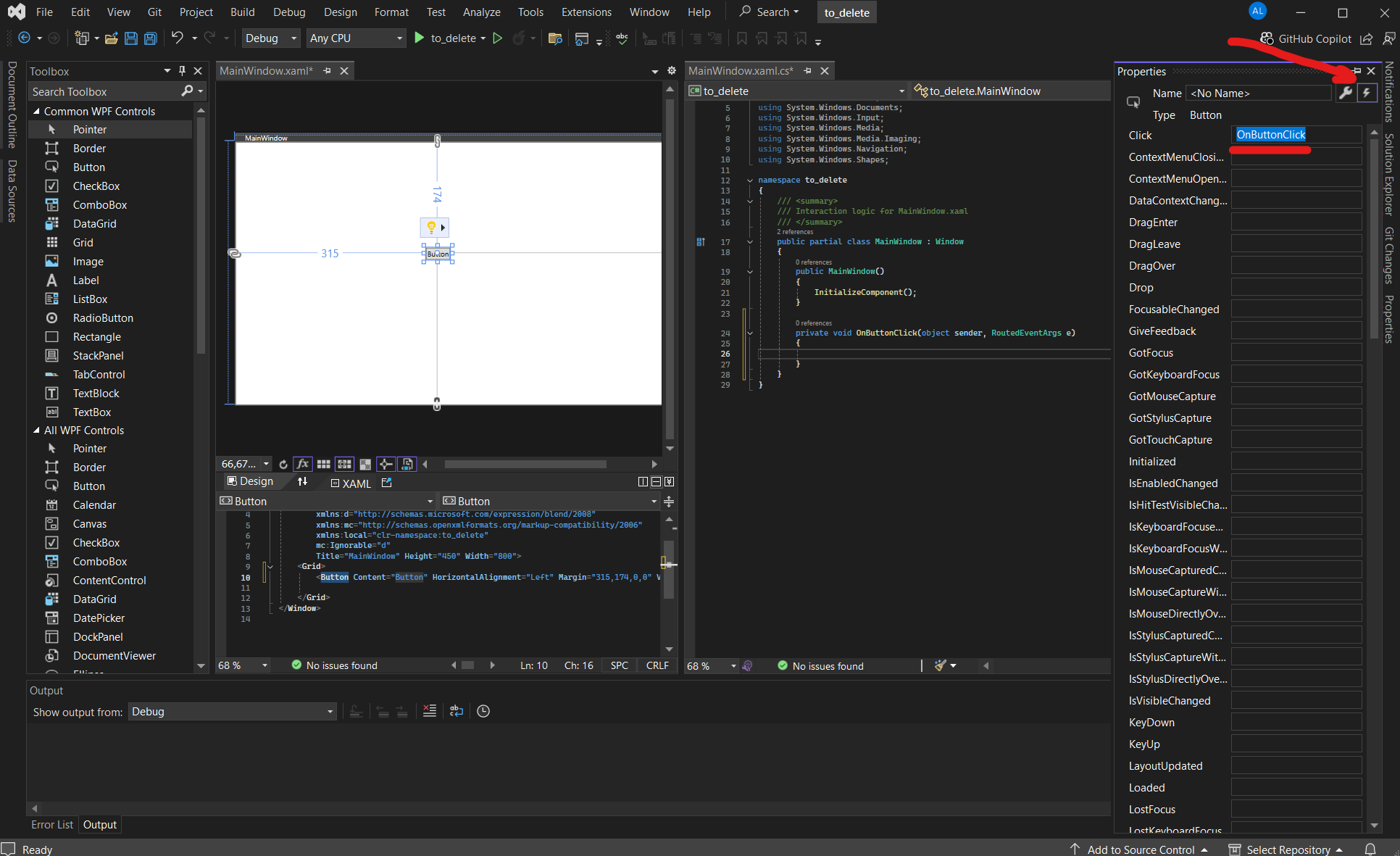Image resolution: width=1400 pixels, height=856 pixels.
Task: Click the Search Toolbox field
Action: pos(101,91)
